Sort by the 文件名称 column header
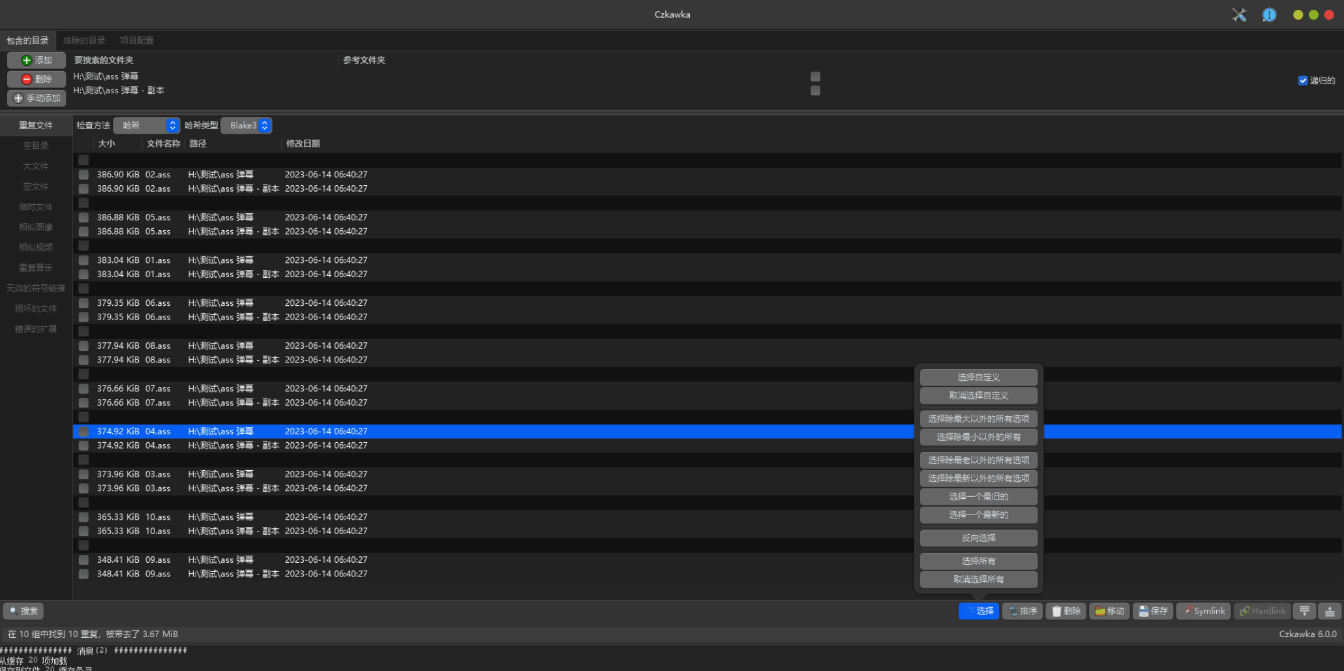The image size is (1344, 671). [163, 144]
